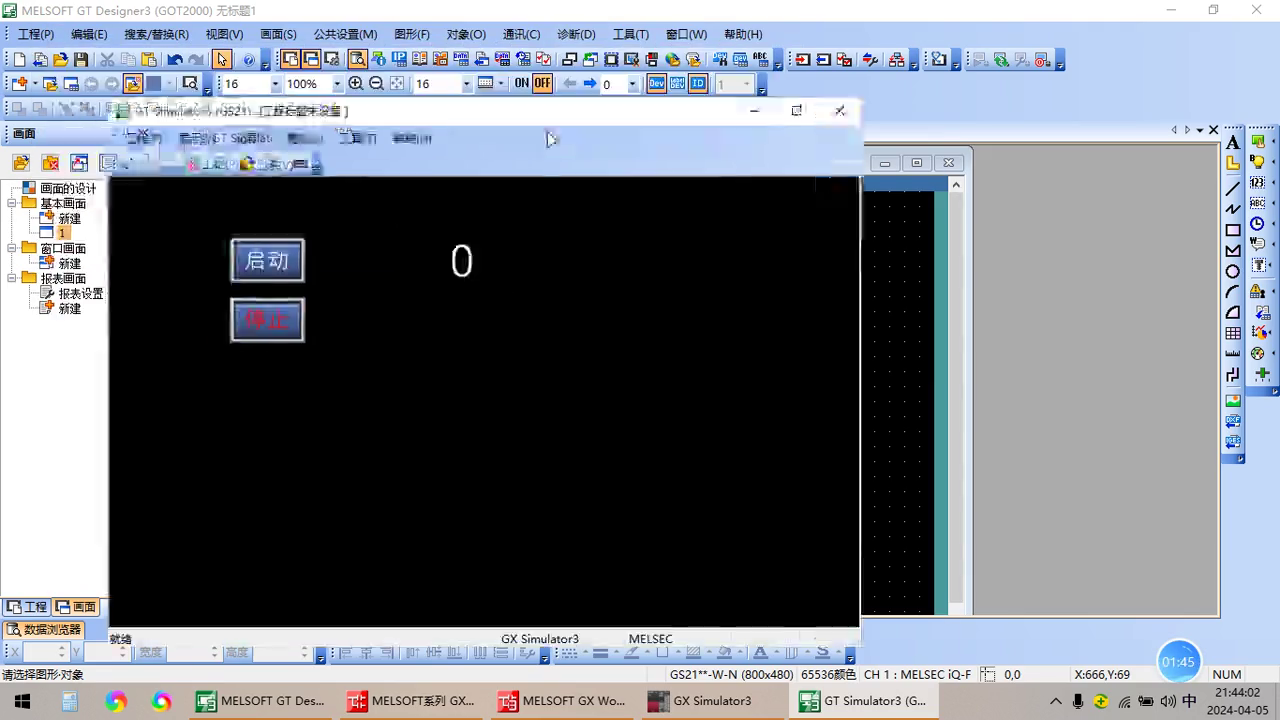The image size is (1280, 720).
Task: Collapse the 基本画面 tree folder
Action: 12,203
